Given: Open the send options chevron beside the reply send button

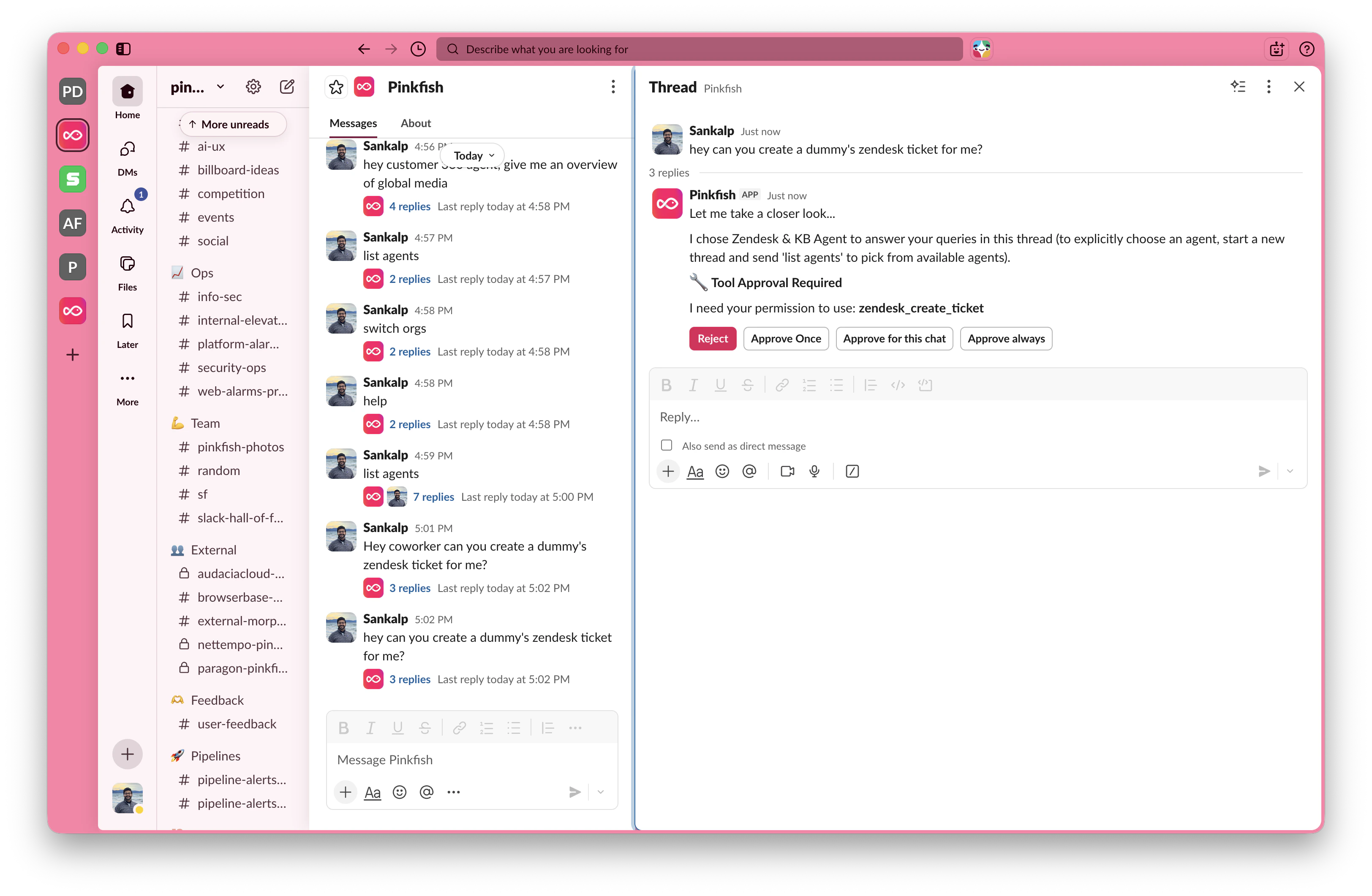Looking at the screenshot, I should coord(1290,471).
